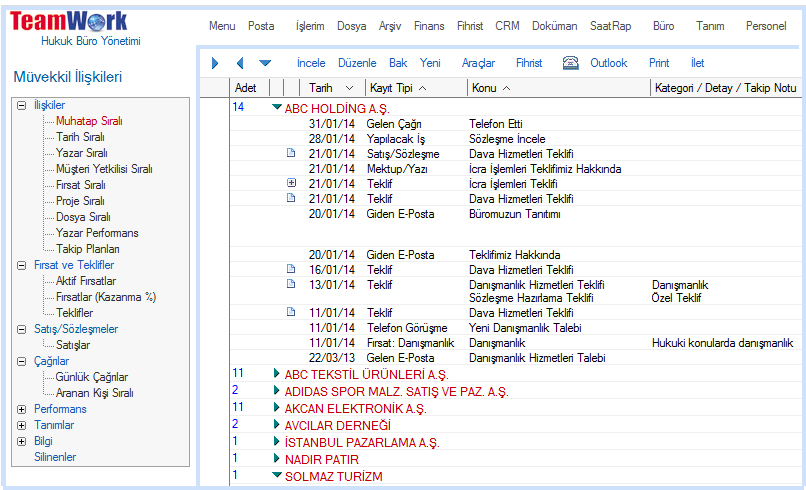
Task: Expand AVCILAR DERNEĞİ group
Action: (x=277, y=424)
